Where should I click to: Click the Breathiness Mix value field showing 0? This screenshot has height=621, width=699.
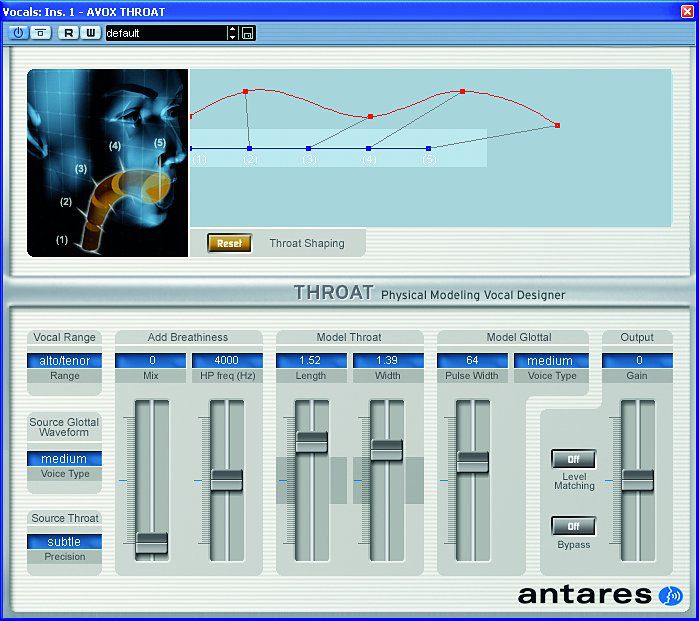point(151,360)
